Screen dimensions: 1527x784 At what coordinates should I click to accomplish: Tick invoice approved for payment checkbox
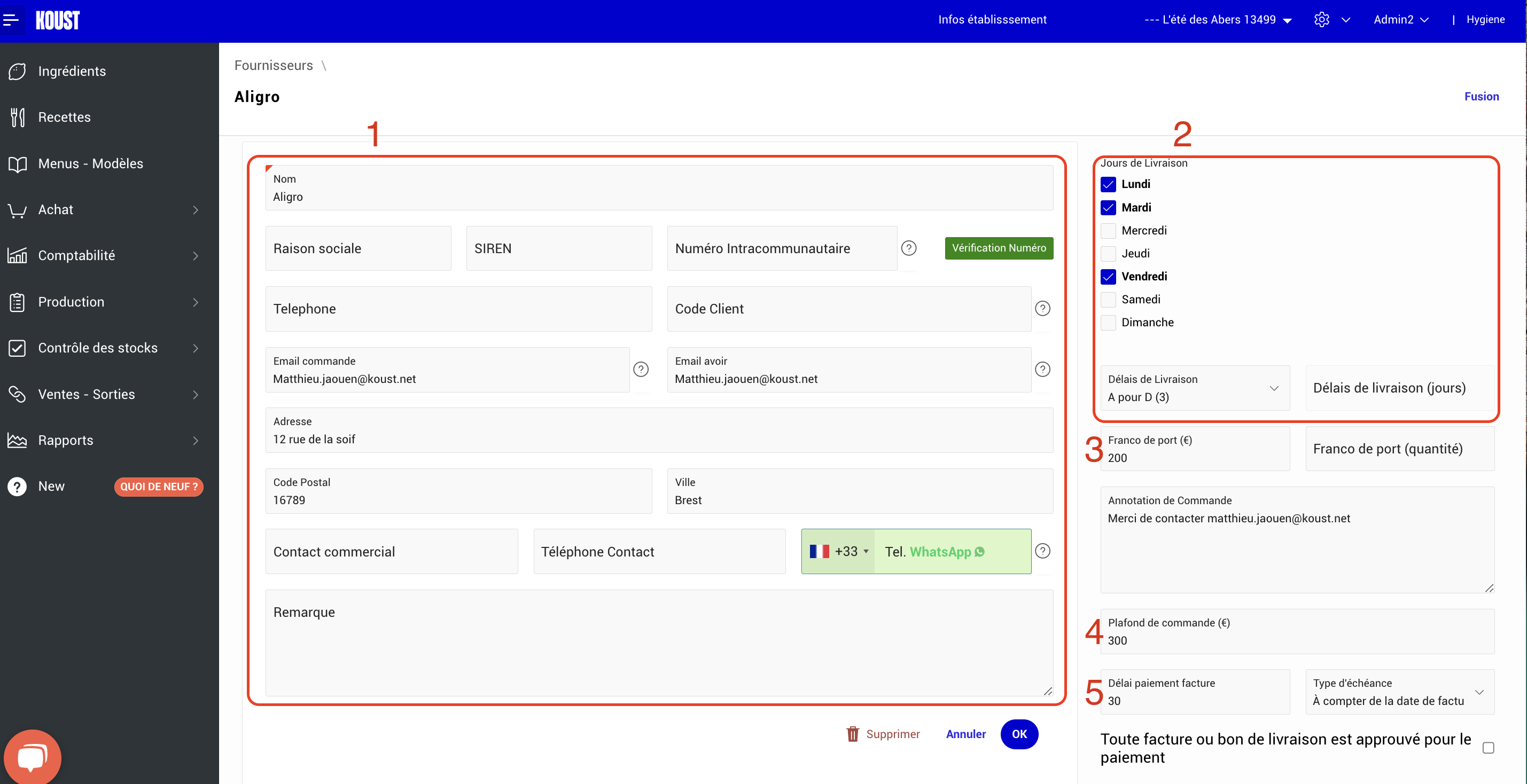(x=1488, y=748)
